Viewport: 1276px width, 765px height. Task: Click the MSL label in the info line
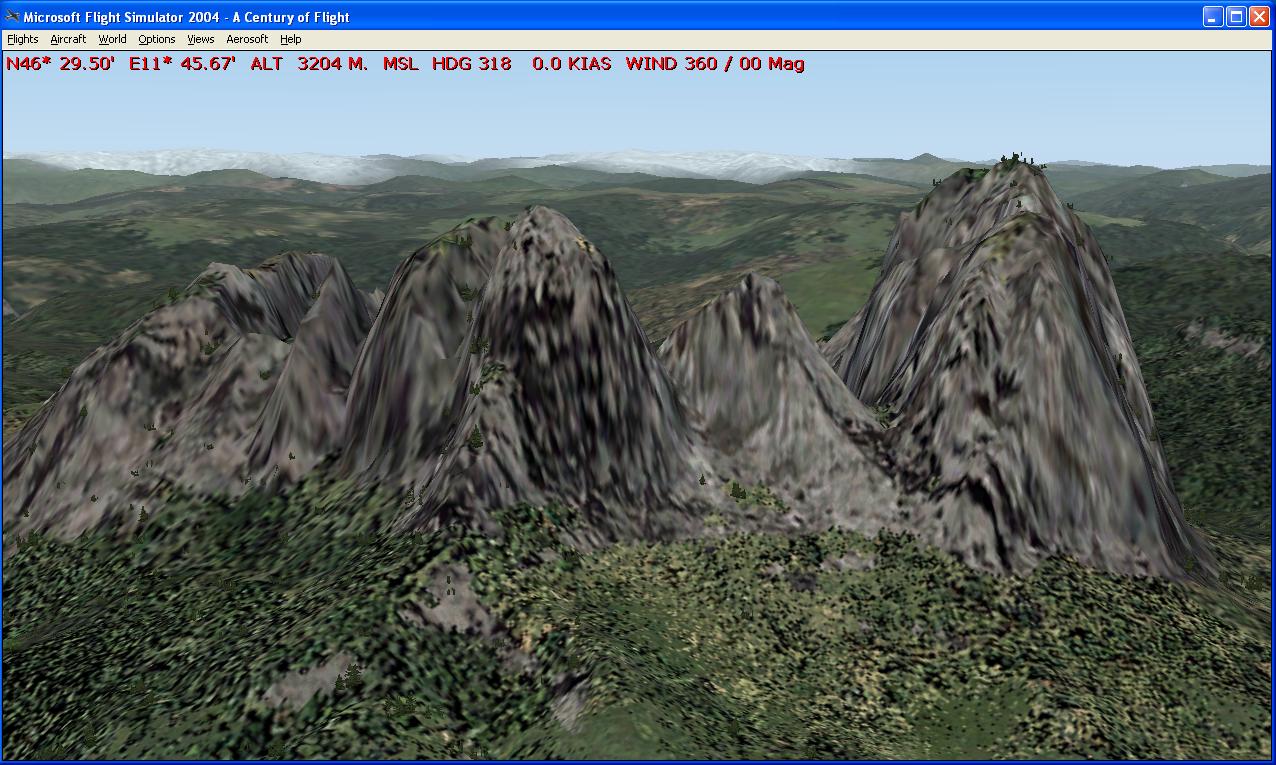click(x=400, y=64)
